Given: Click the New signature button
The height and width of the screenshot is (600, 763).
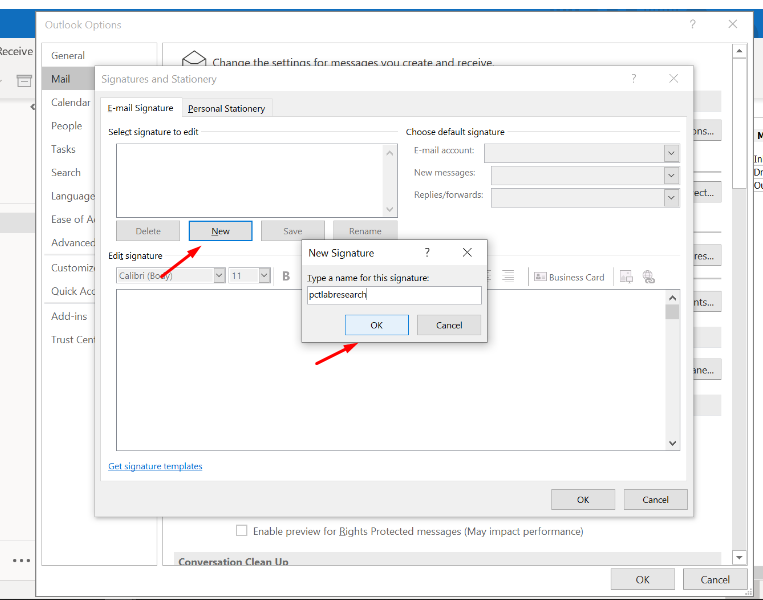Looking at the screenshot, I should [x=220, y=231].
